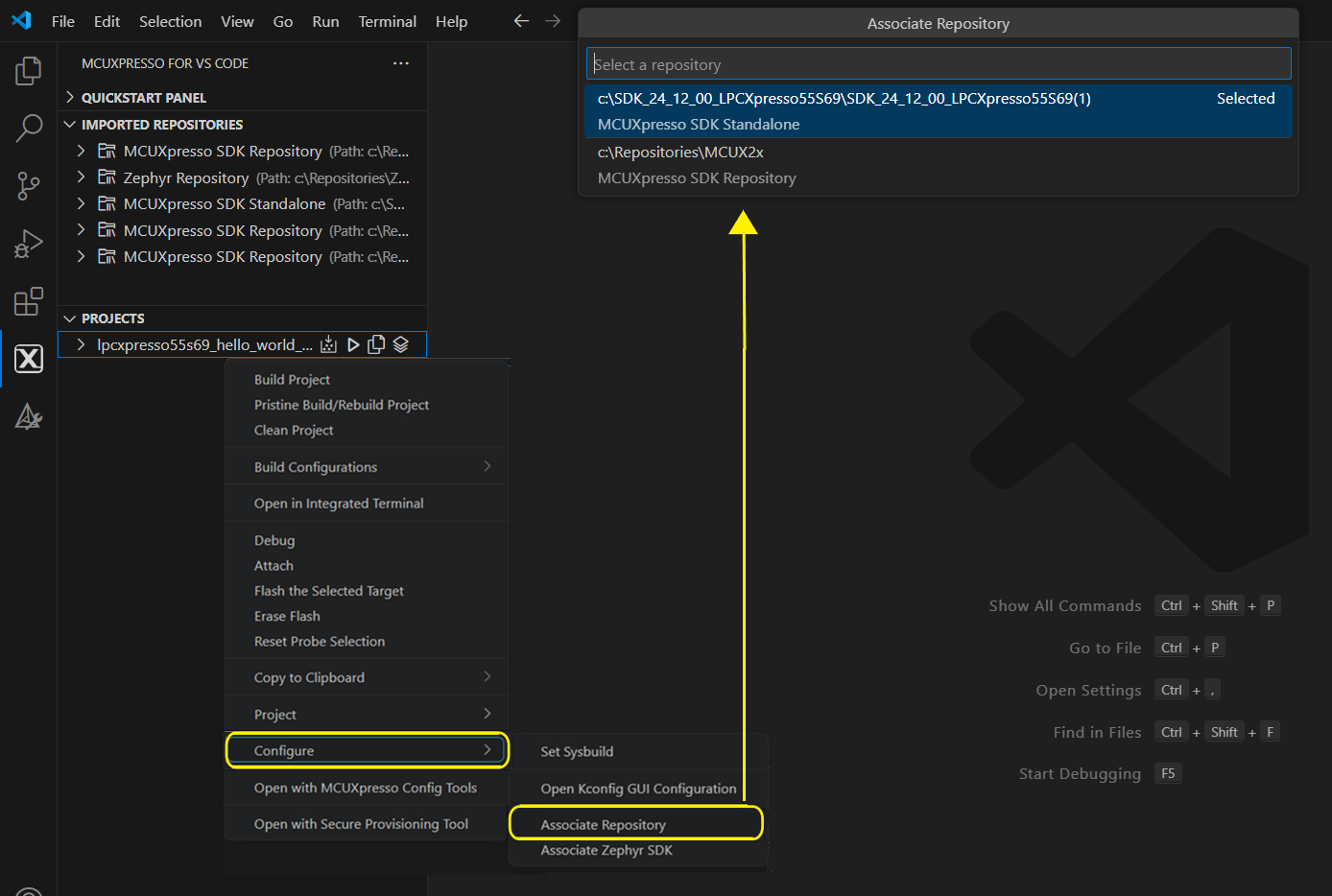Expand the lpcxpresso55s69_hello_world project node

point(81,344)
